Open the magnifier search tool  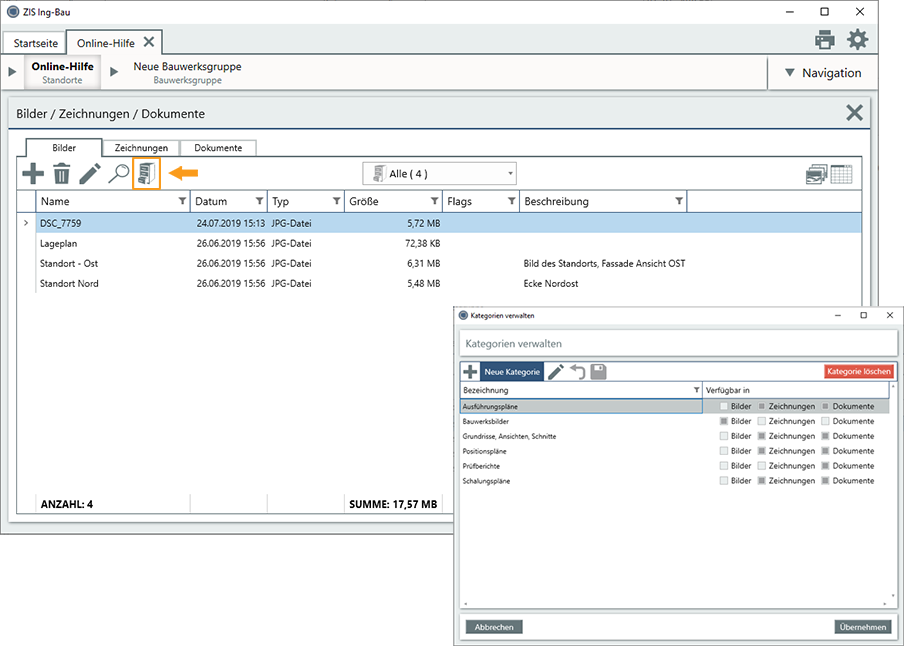[x=118, y=174]
